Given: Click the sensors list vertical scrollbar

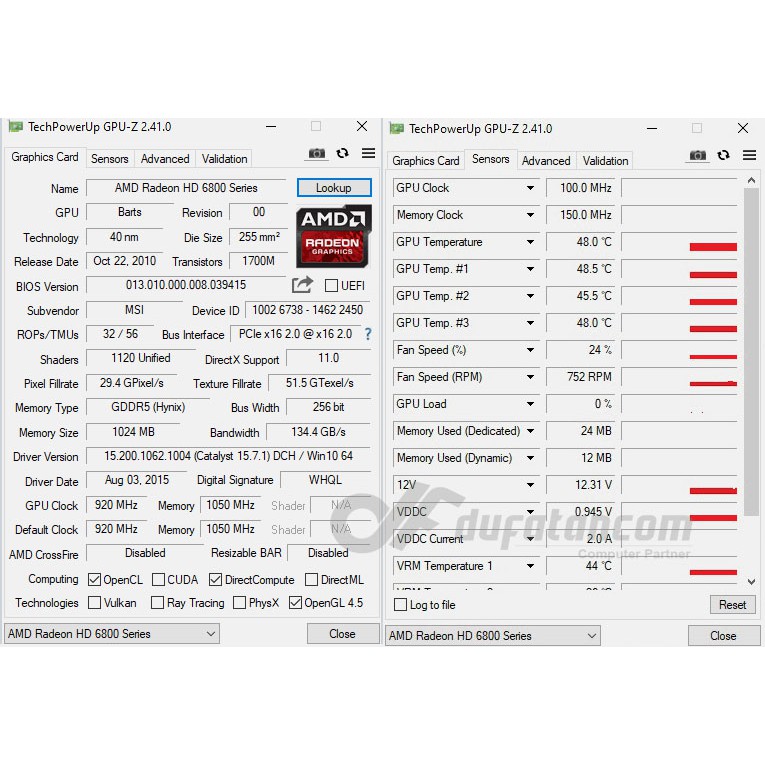Looking at the screenshot, I should tap(751, 380).
